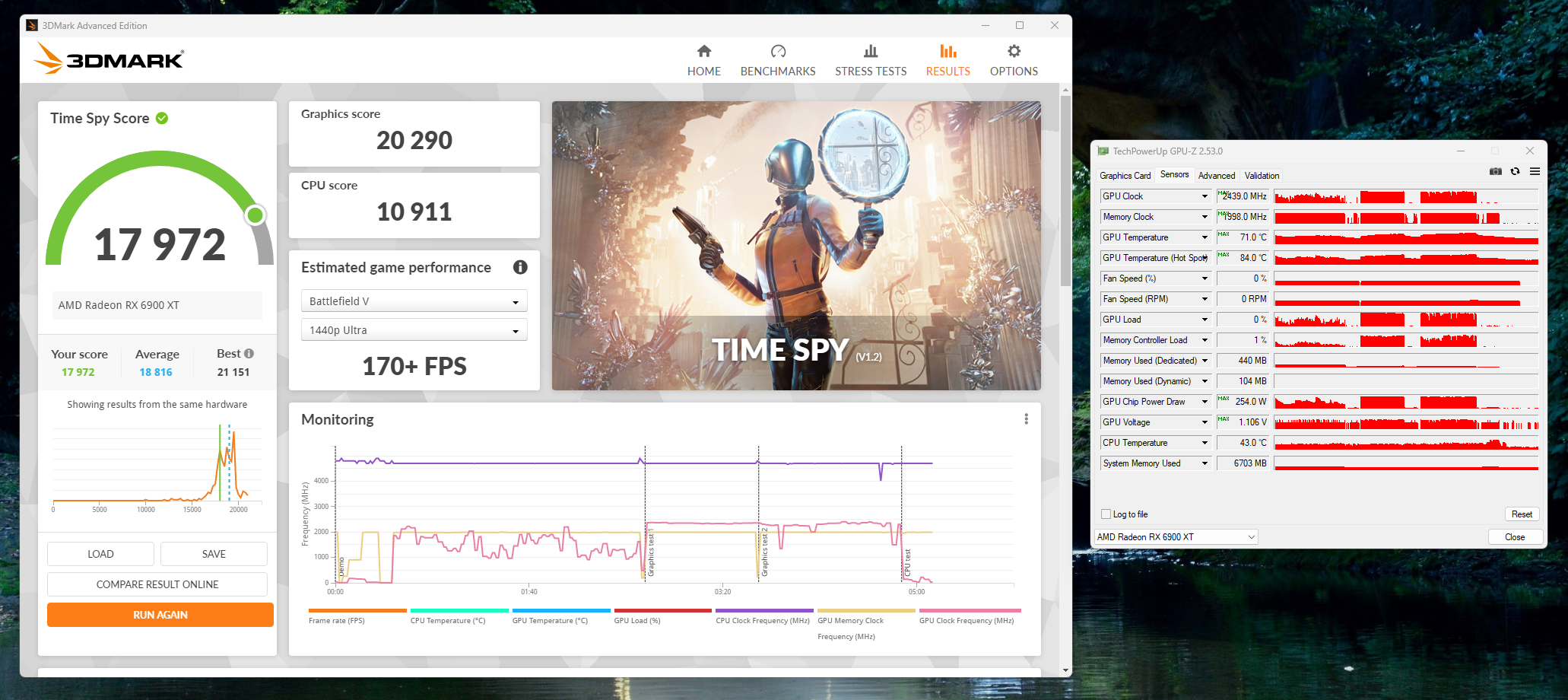Viewport: 1568px width, 700px height.
Task: Expand the GPU Load sensor dropdown
Action: pos(1205,320)
